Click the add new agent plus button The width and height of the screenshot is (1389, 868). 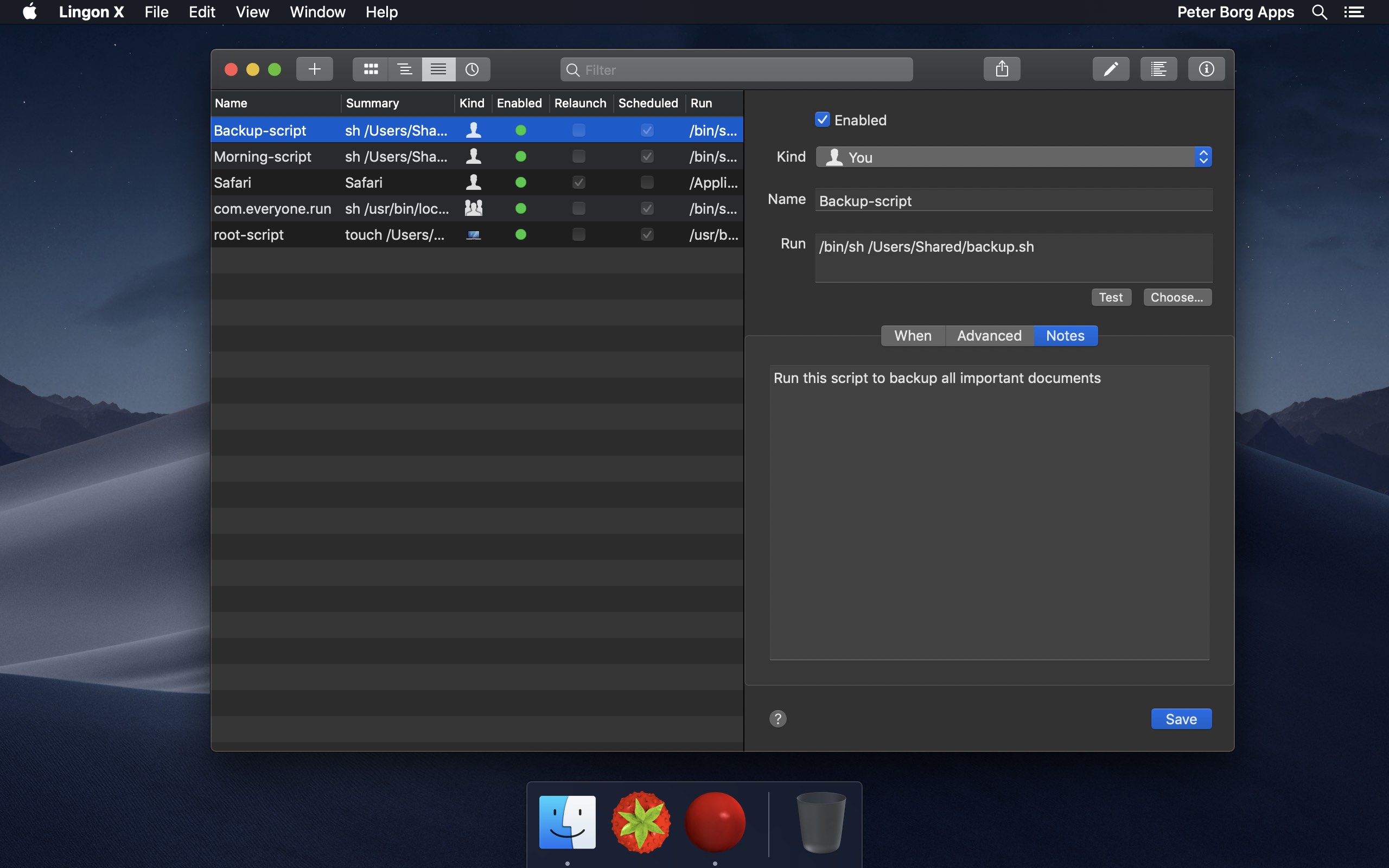[x=313, y=68]
